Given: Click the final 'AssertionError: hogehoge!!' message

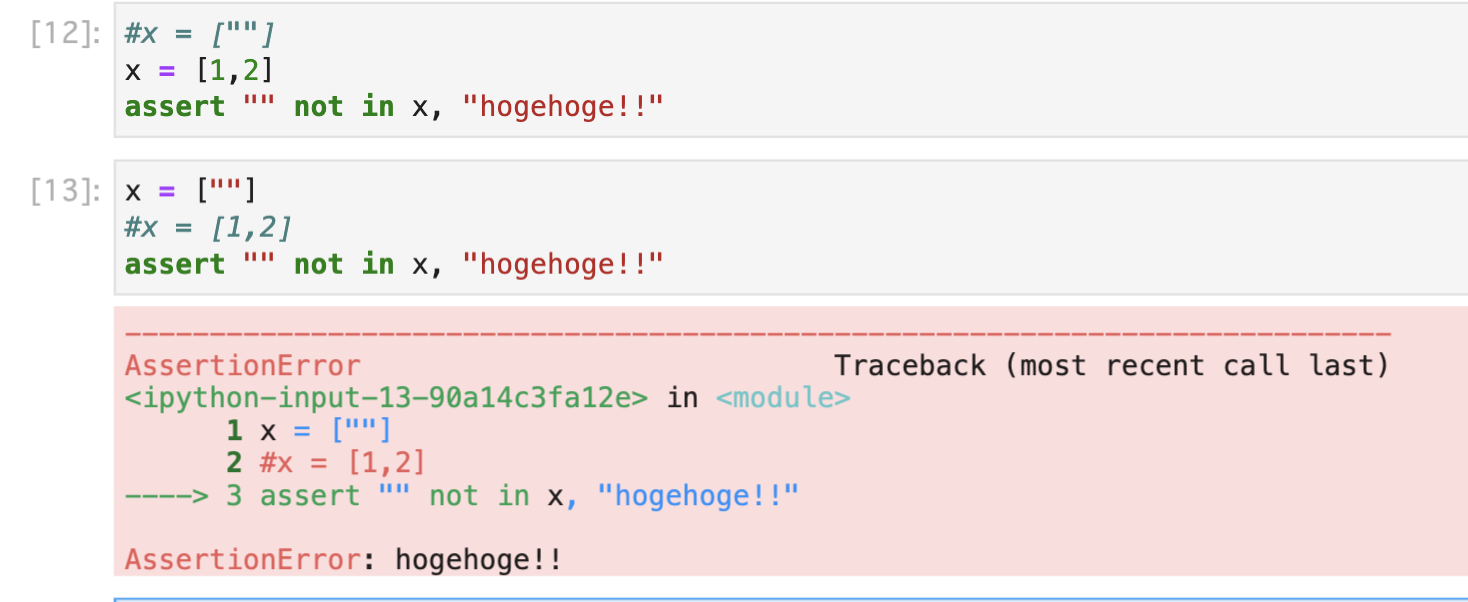Looking at the screenshot, I should tap(343, 559).
